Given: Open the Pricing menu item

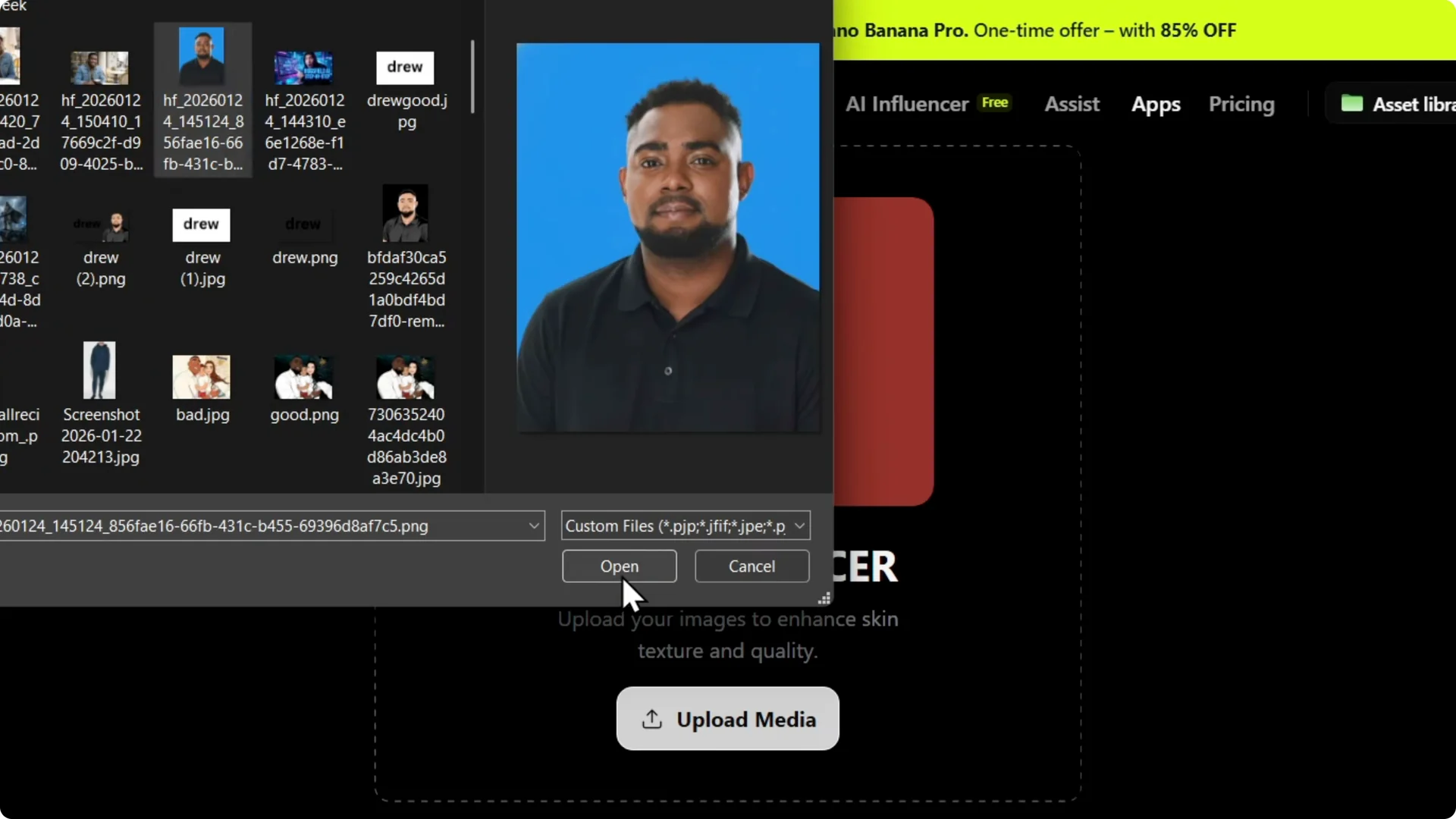Looking at the screenshot, I should [x=1241, y=104].
